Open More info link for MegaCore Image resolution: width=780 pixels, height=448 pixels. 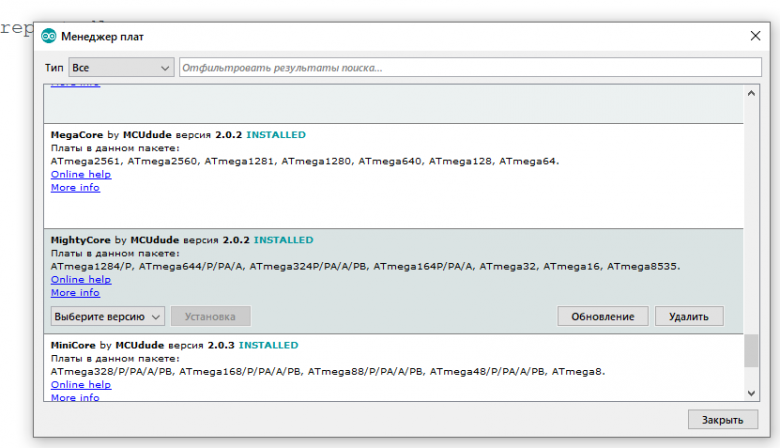75,187
